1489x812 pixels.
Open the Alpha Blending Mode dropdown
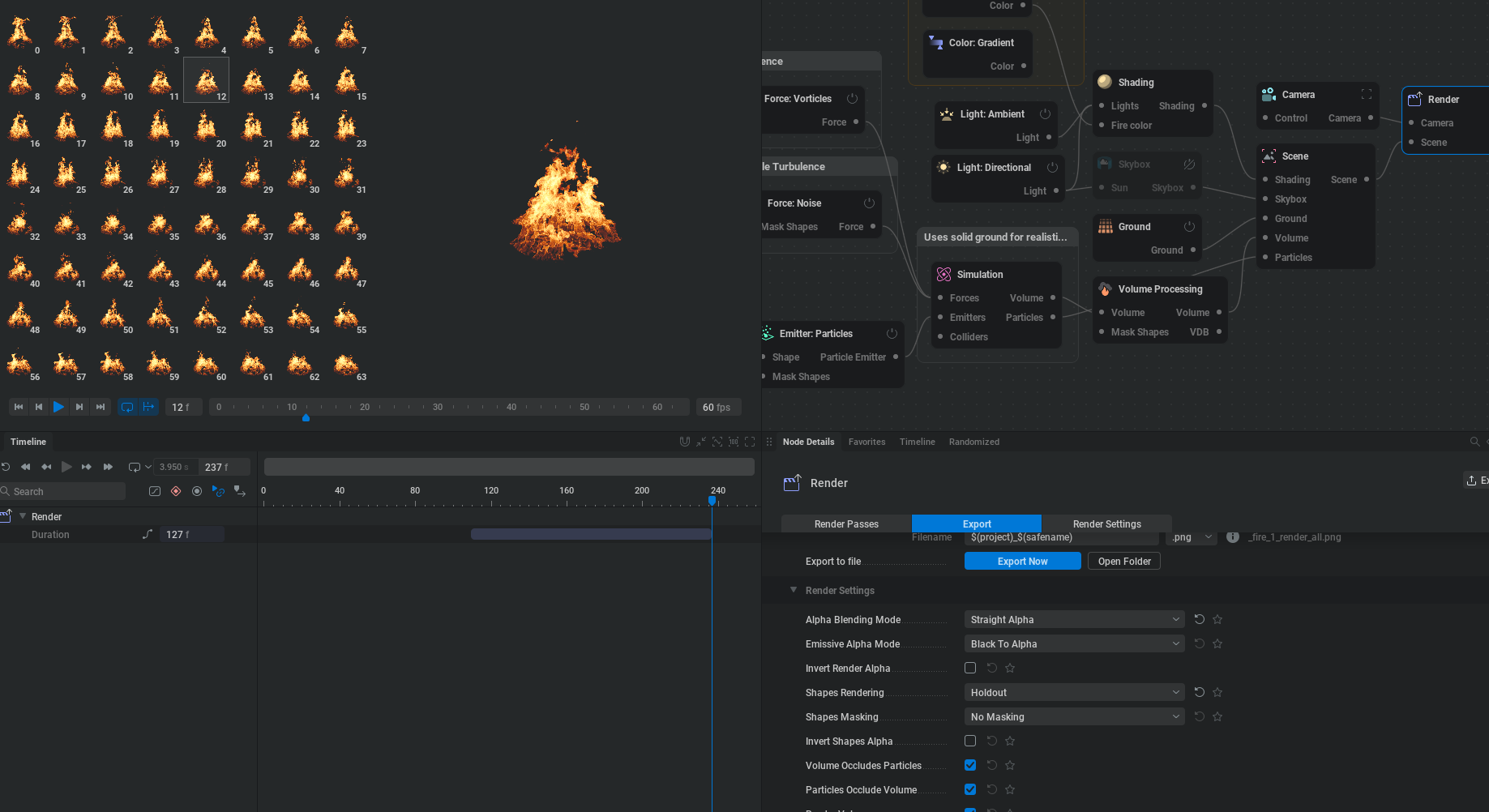(1074, 619)
